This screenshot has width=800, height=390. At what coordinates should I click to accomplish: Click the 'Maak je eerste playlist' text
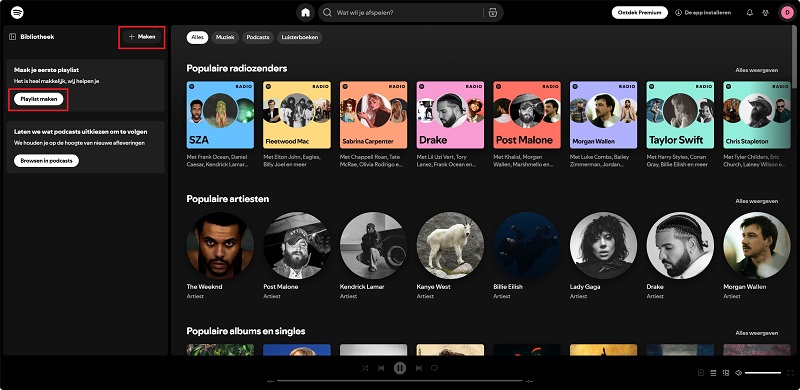pyautogui.click(x=46, y=70)
